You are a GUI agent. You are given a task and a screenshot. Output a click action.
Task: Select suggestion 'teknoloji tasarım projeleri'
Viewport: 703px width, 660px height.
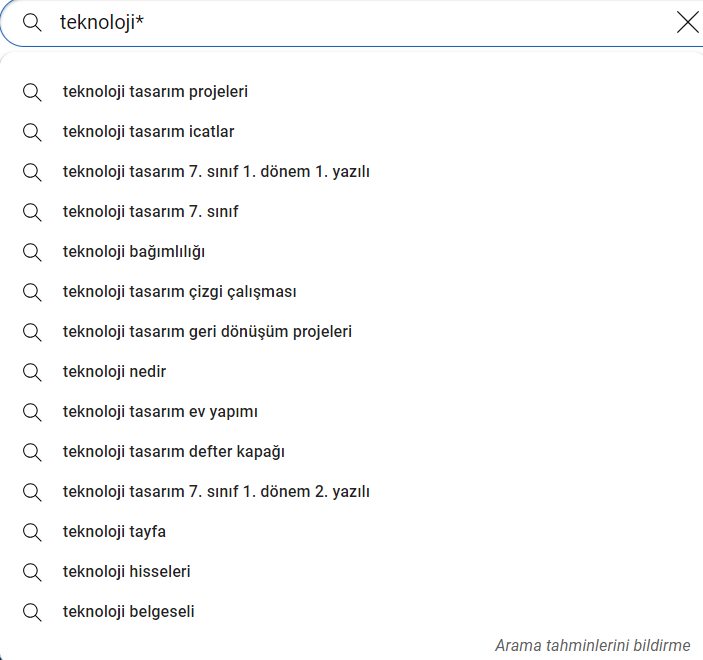[x=155, y=92]
